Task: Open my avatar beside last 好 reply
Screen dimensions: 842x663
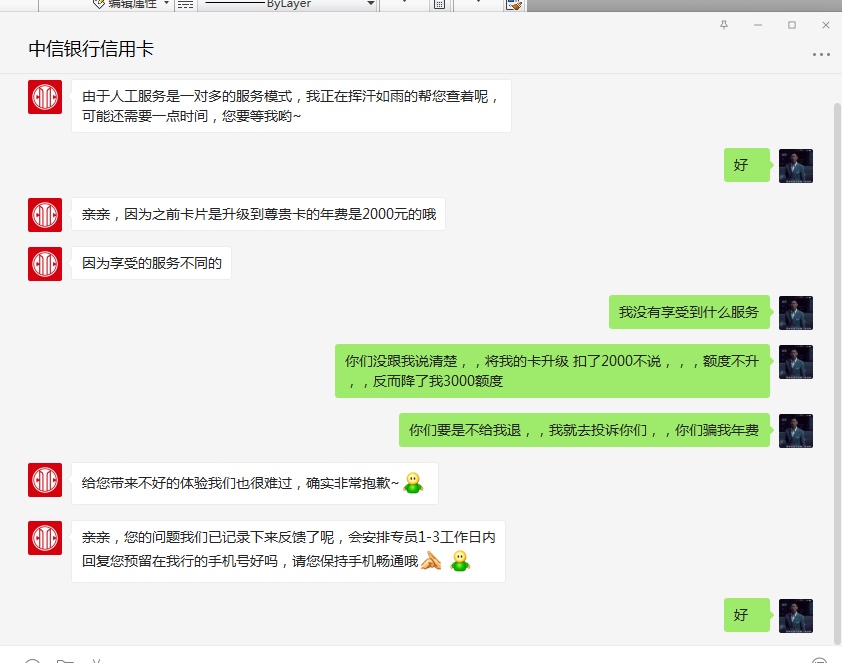Action: coord(796,616)
